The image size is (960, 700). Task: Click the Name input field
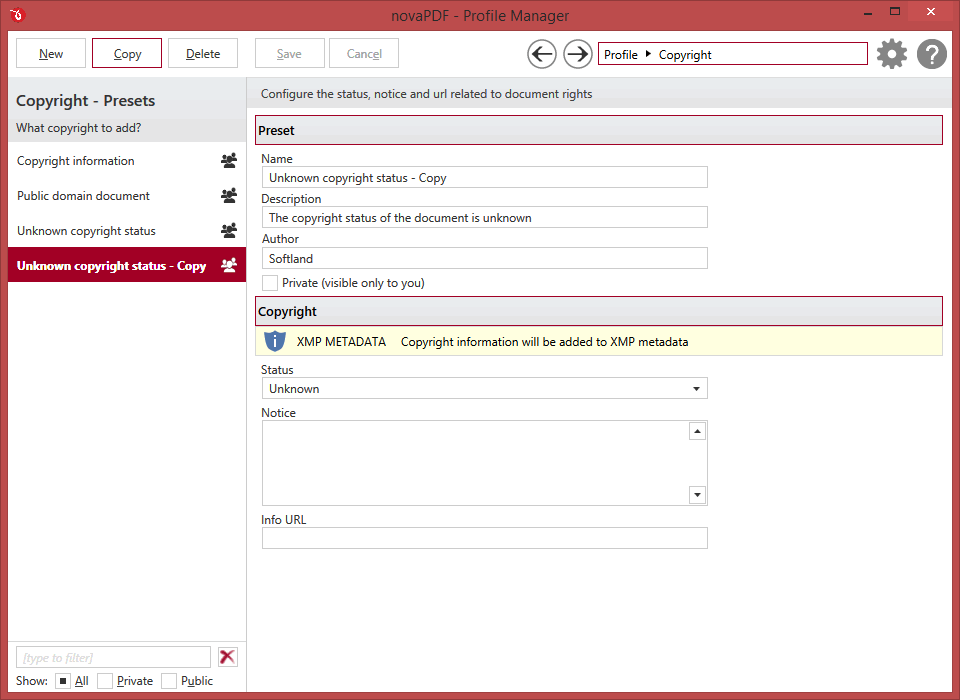click(x=484, y=178)
